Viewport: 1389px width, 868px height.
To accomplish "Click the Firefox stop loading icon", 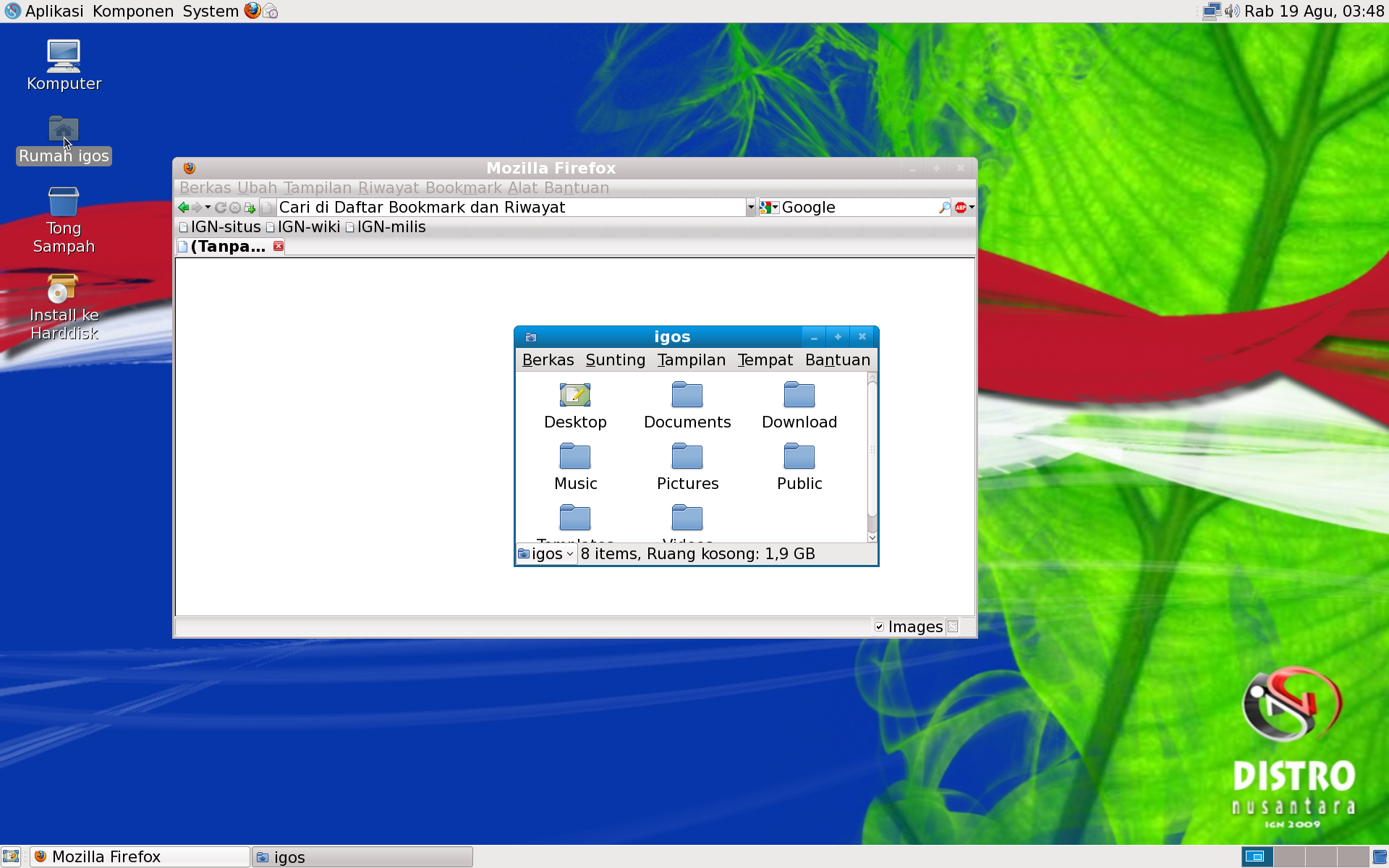I will tap(235, 208).
